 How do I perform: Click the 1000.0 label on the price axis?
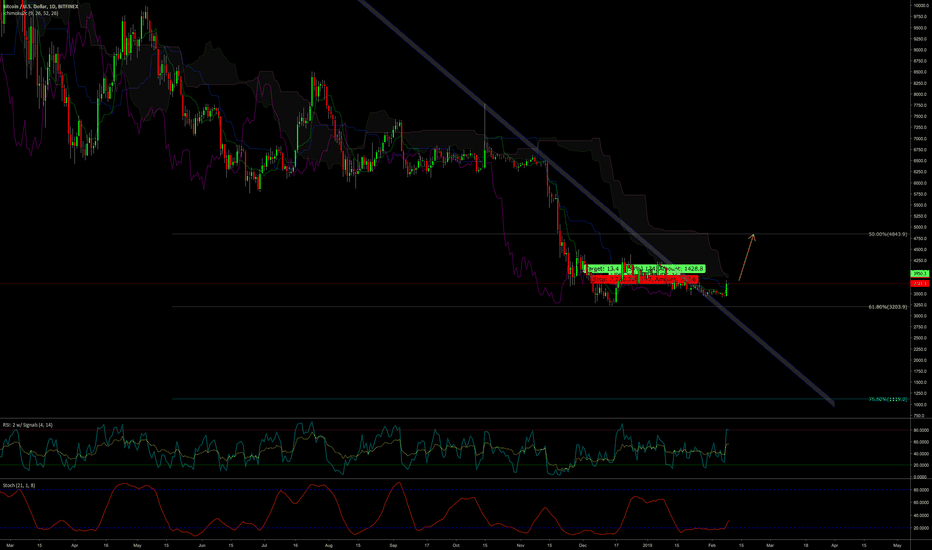[x=920, y=404]
